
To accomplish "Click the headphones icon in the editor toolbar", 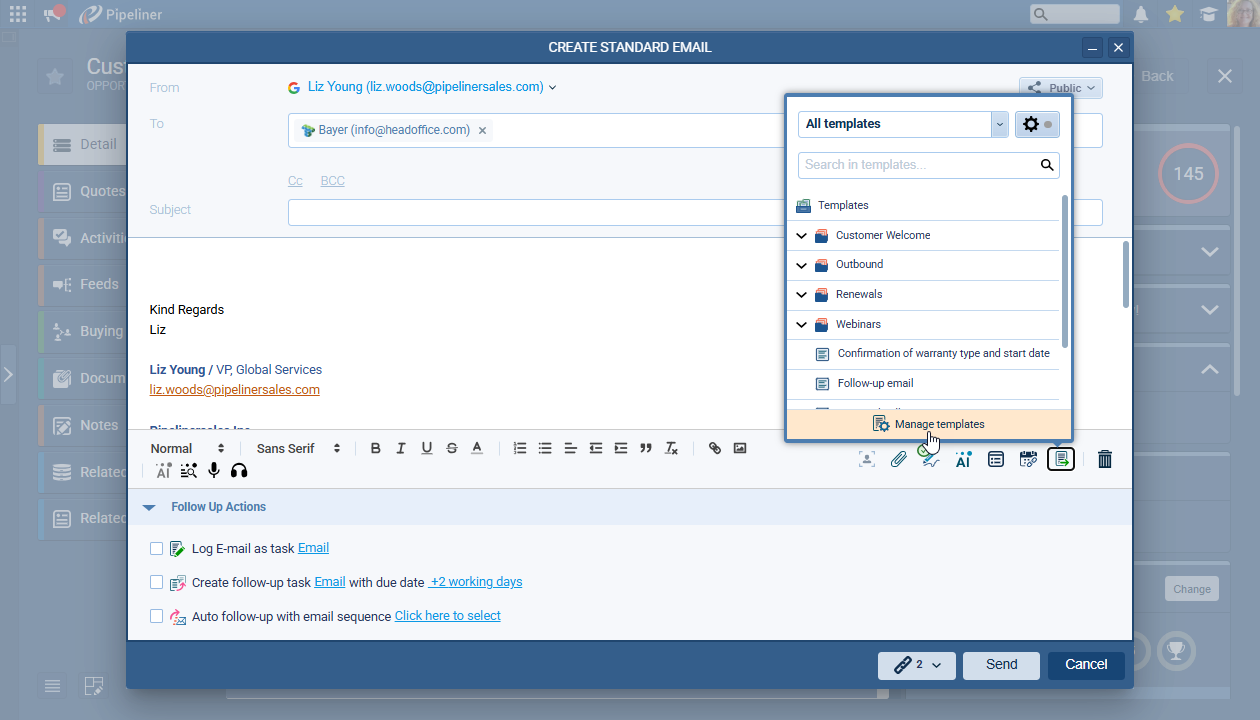I will 239,471.
